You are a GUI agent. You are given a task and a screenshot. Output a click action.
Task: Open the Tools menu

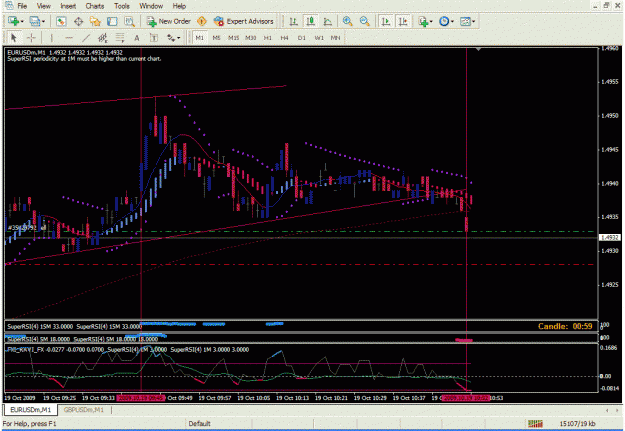coord(122,6)
